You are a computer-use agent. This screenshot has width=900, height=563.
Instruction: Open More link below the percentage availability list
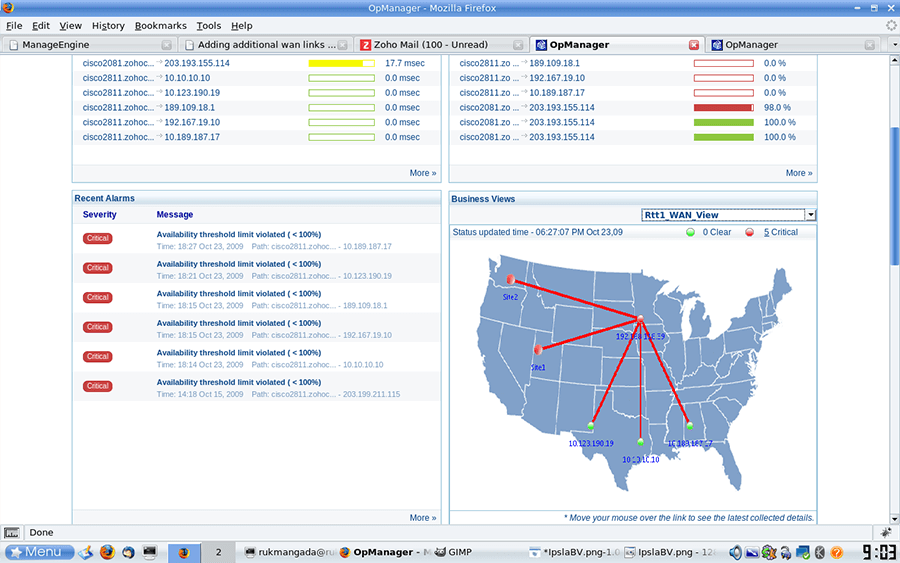coord(799,173)
